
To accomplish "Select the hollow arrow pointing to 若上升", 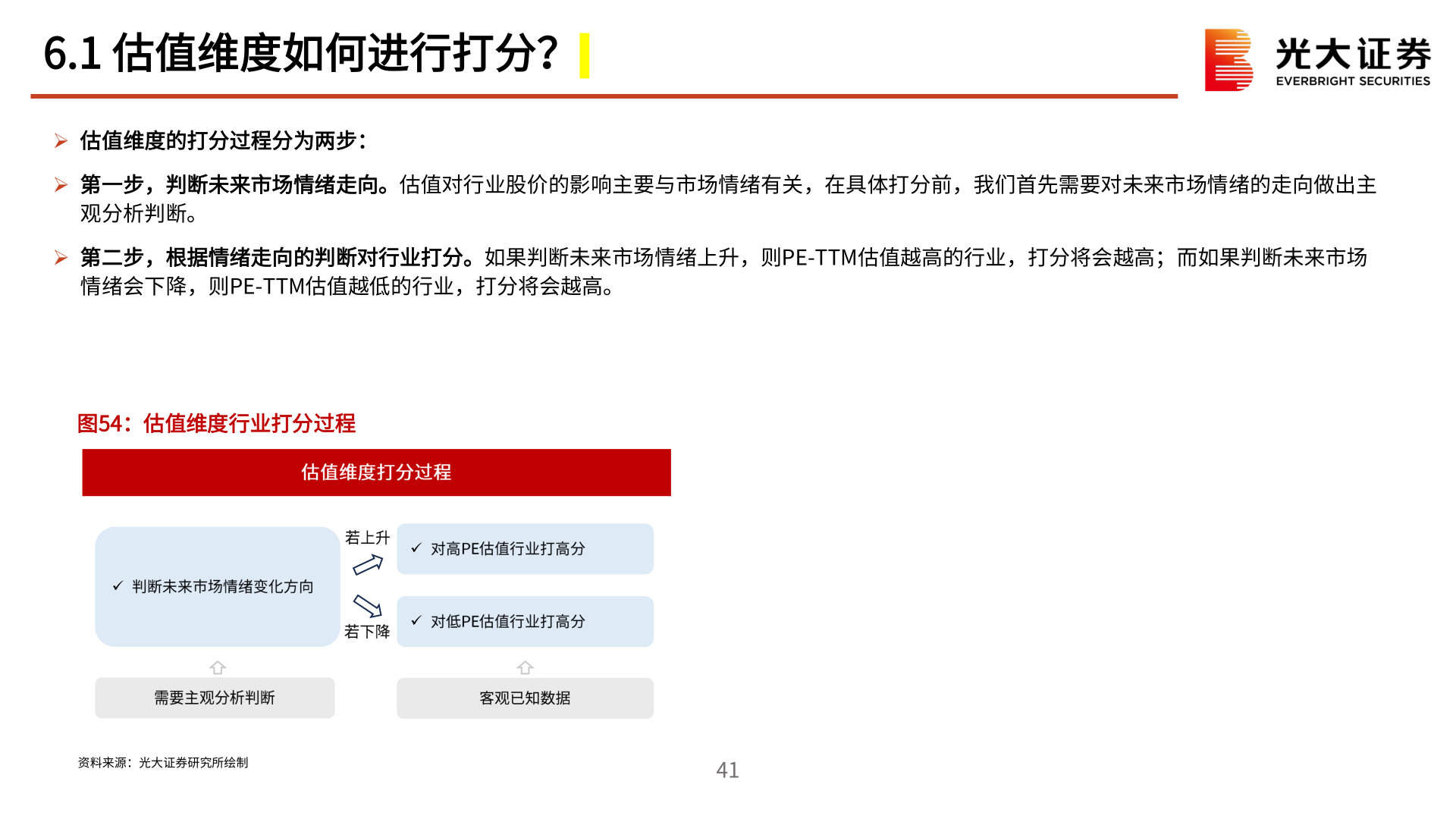I will 367,565.
